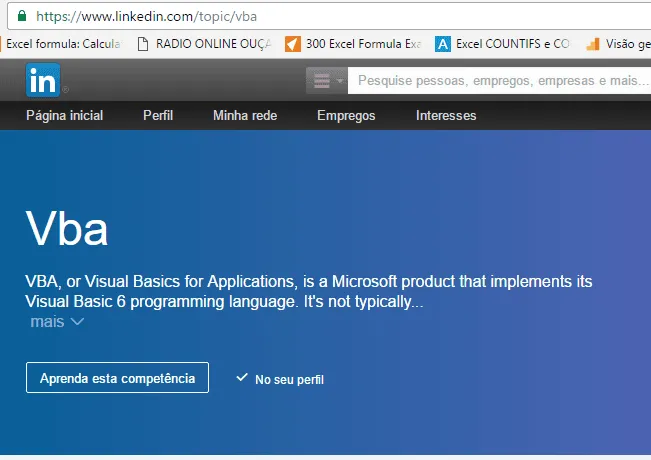Click the Vba topic heading

pos(67,228)
